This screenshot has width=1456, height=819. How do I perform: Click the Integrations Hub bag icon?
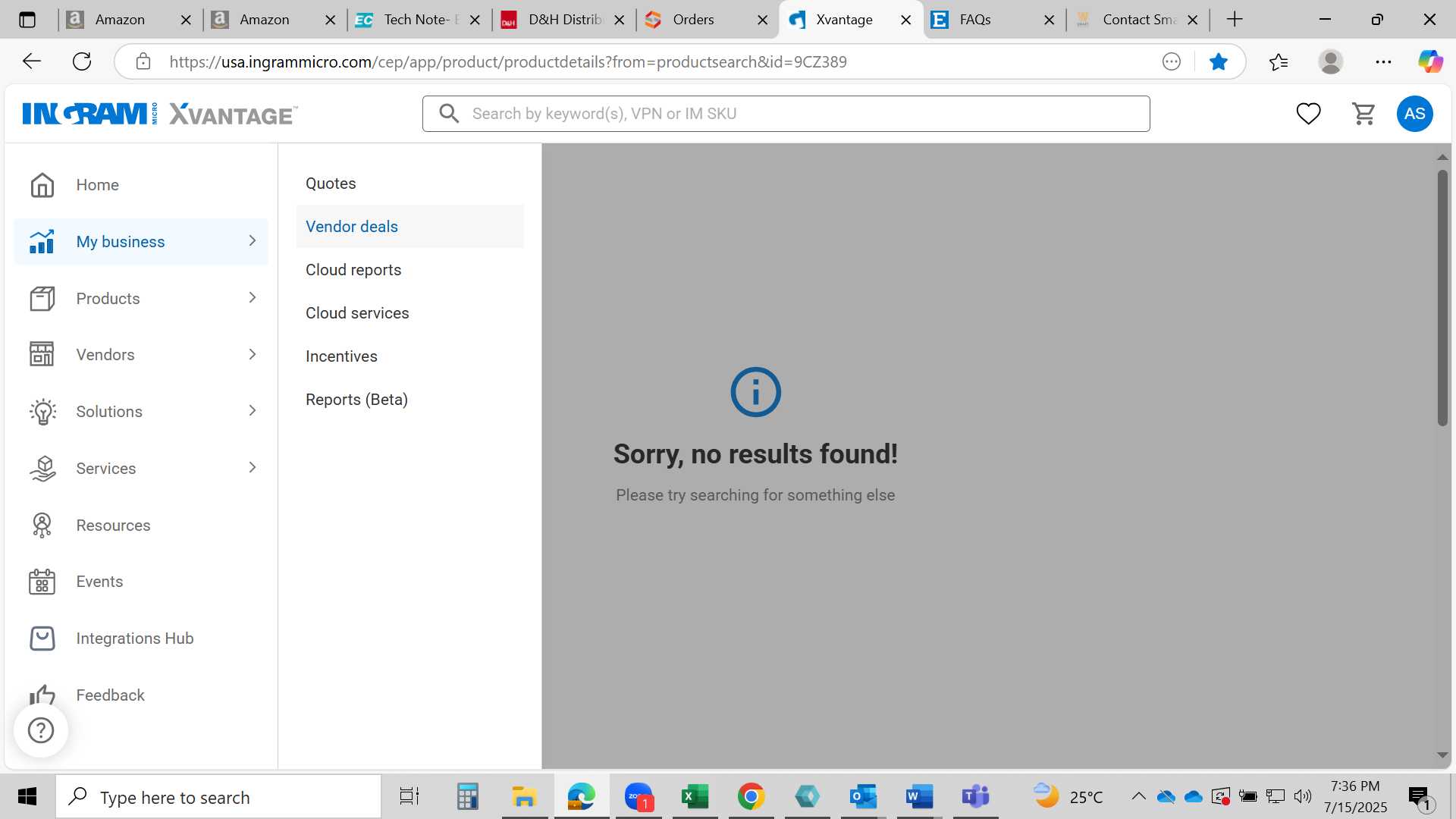tap(42, 639)
